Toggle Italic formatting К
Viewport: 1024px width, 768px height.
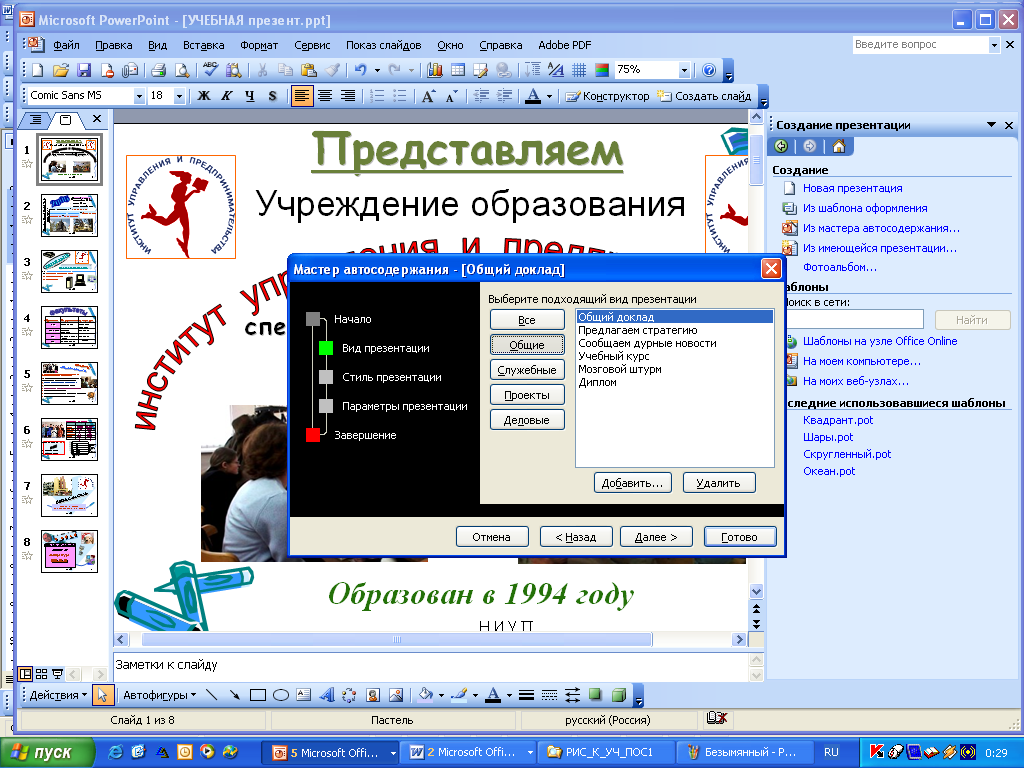tap(227, 96)
